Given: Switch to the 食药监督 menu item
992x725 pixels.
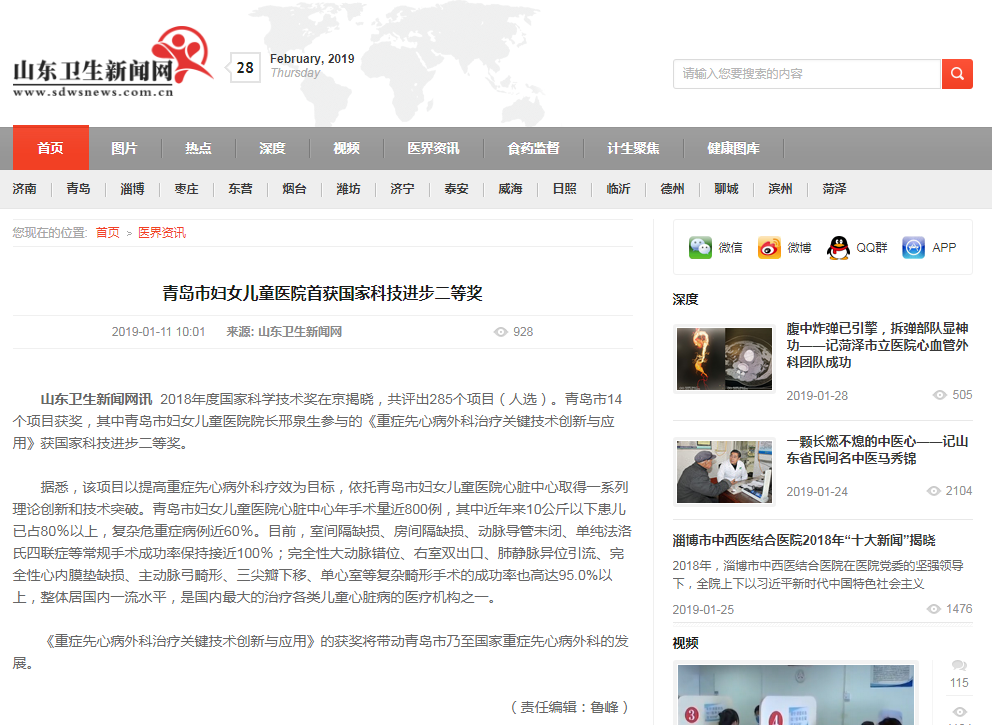Looking at the screenshot, I should (x=533, y=148).
